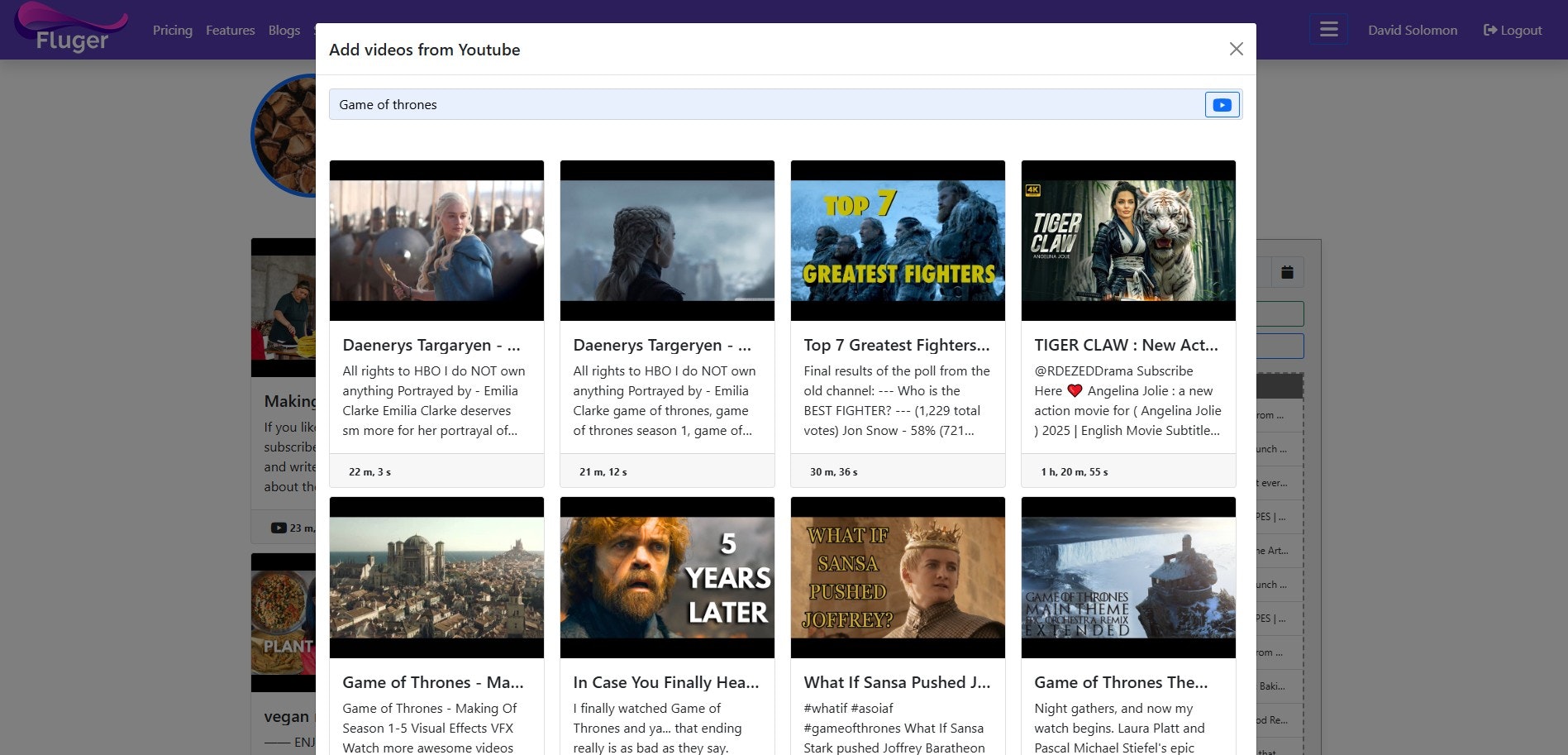
Task: Click duration '1 h, 20 m, 55 s'
Action: (1075, 472)
